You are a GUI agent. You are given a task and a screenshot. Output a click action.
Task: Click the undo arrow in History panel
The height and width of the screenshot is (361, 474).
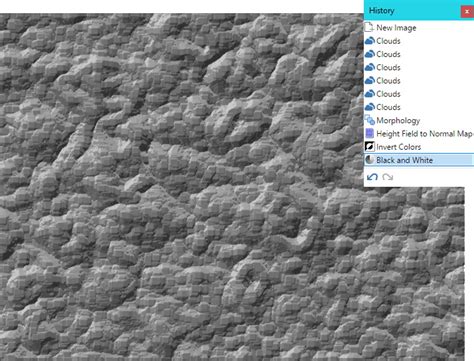372,177
